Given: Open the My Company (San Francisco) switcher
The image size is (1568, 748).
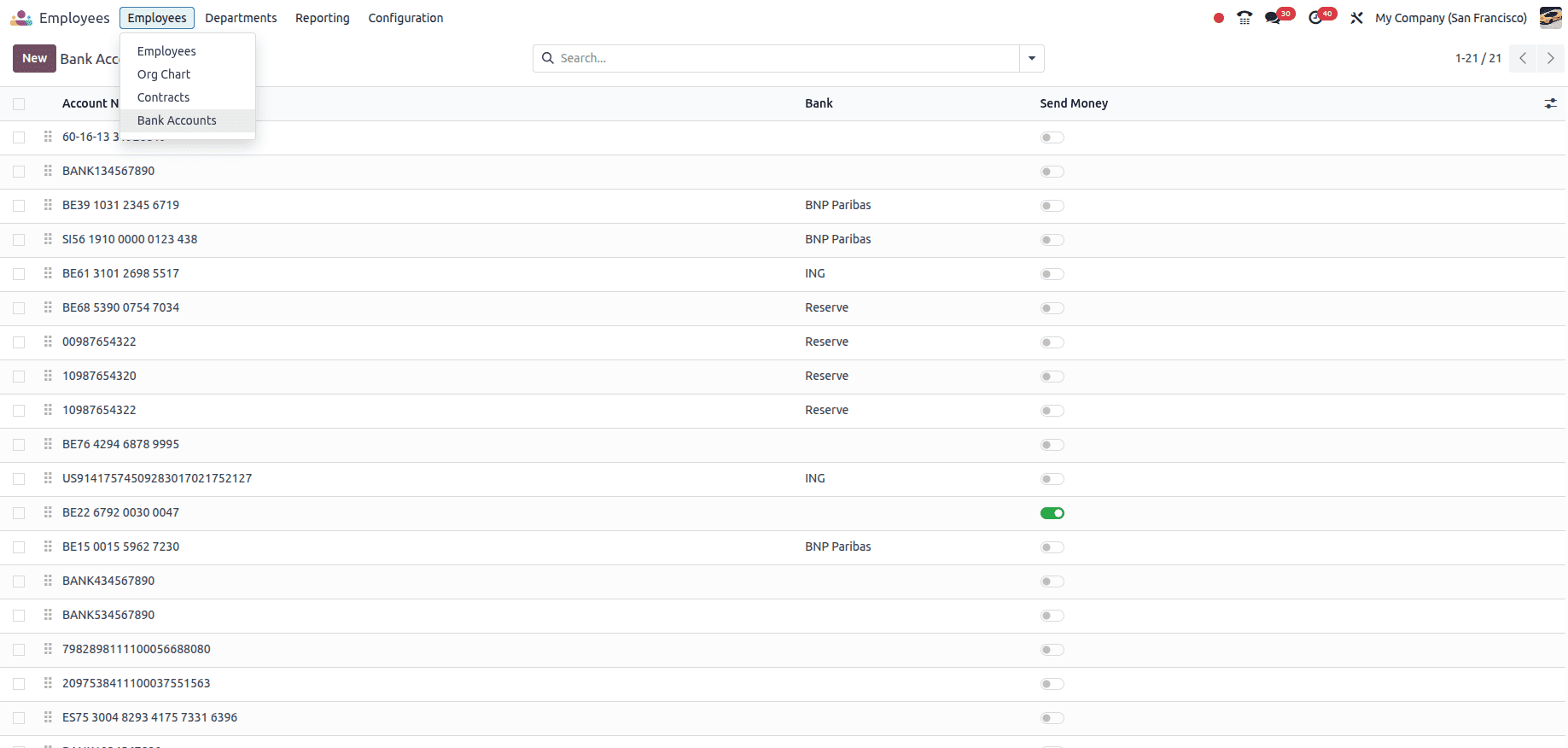Looking at the screenshot, I should click(1451, 18).
